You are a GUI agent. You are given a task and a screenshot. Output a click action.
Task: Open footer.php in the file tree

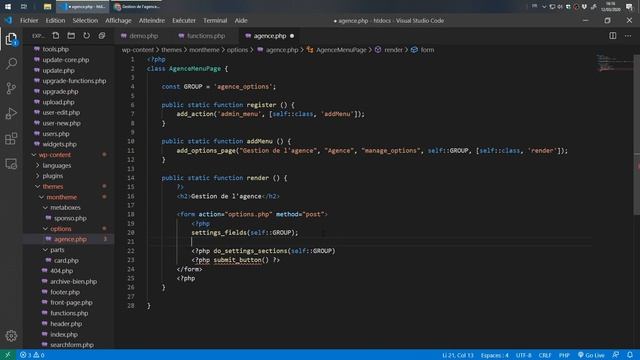pyautogui.click(x=65, y=292)
